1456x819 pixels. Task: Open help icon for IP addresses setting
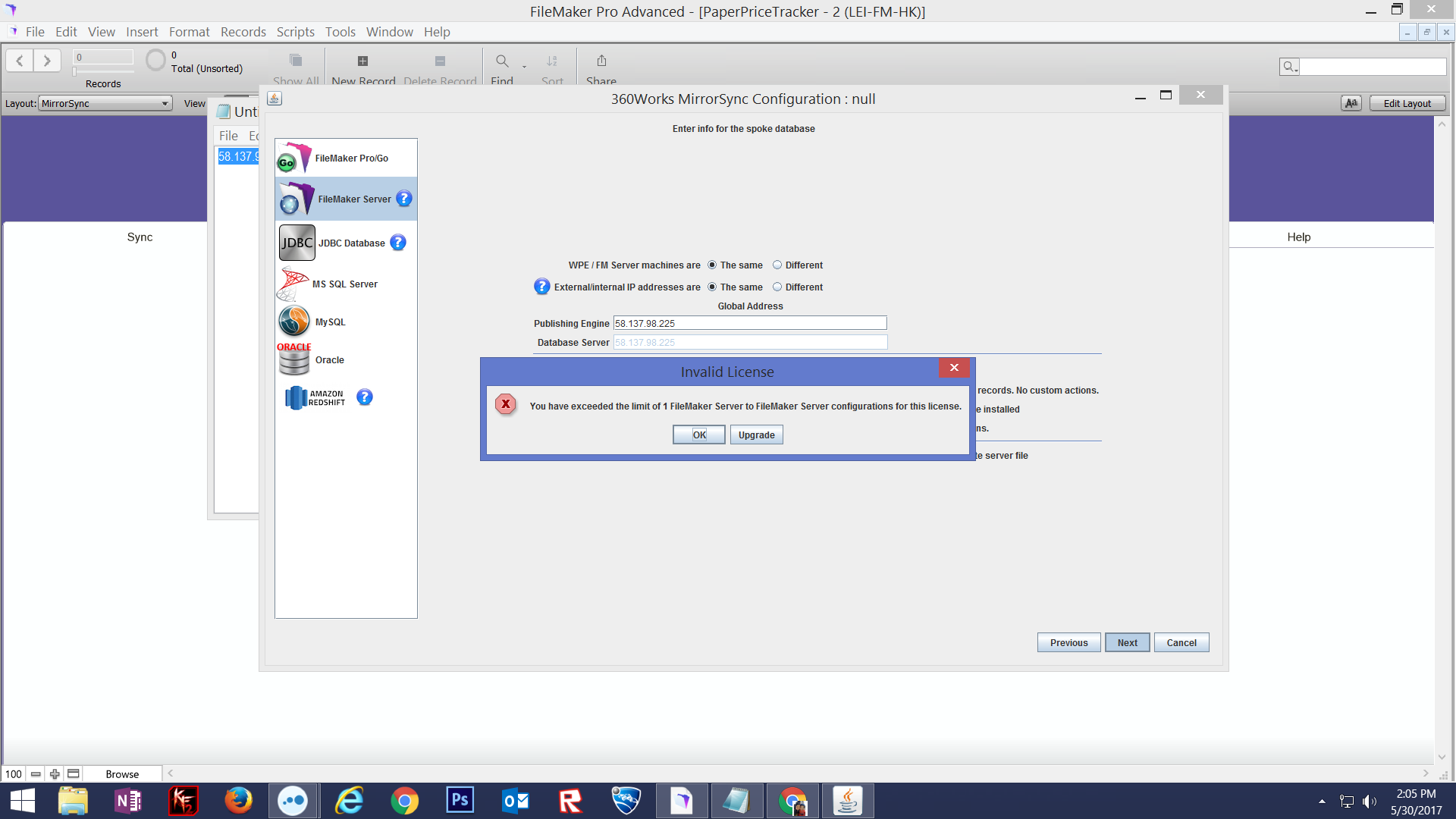[x=541, y=287]
